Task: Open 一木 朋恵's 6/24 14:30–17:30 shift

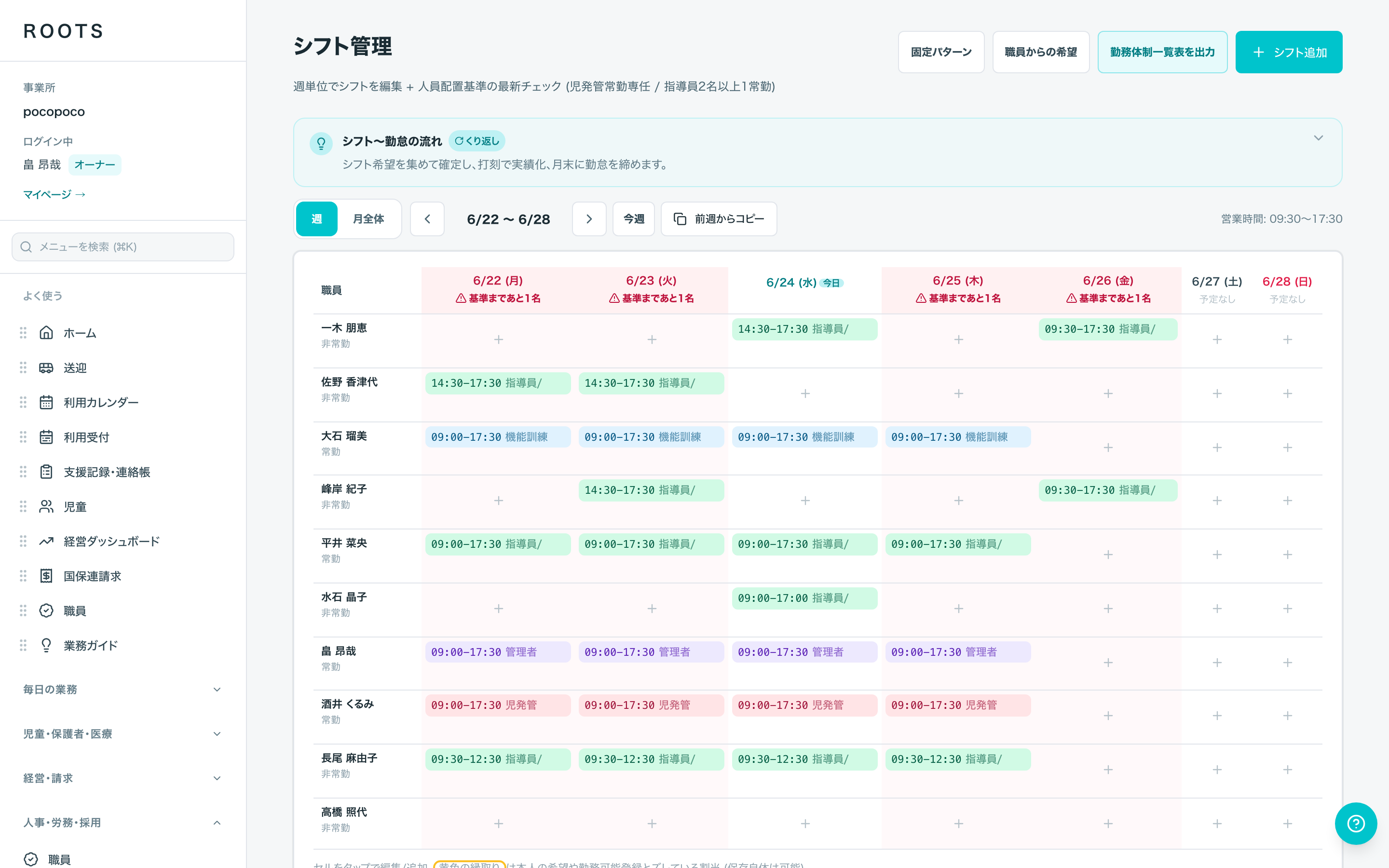Action: pyautogui.click(x=804, y=329)
